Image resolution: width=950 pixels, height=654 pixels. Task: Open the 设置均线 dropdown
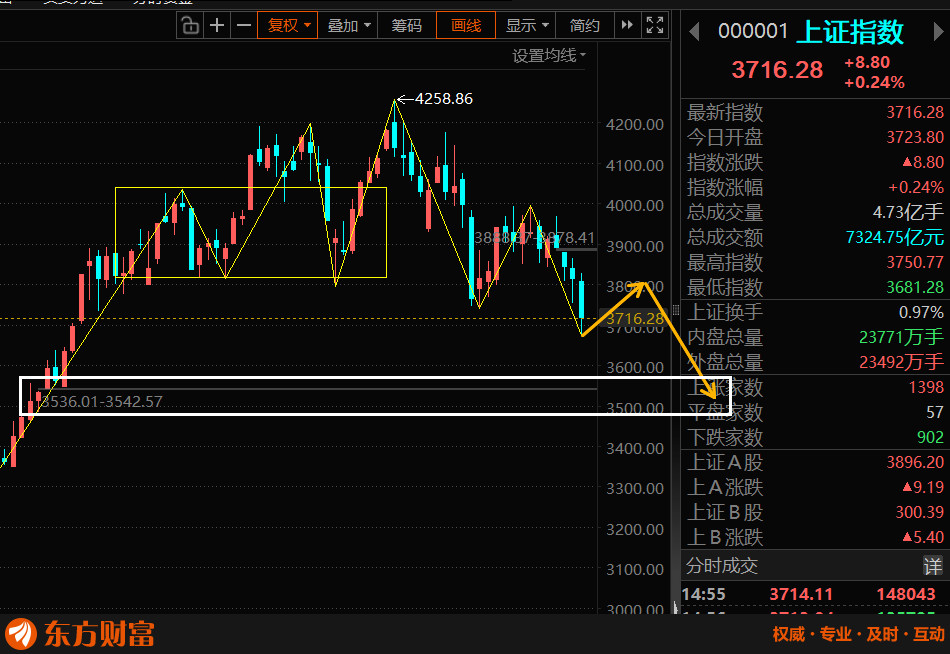[549, 56]
